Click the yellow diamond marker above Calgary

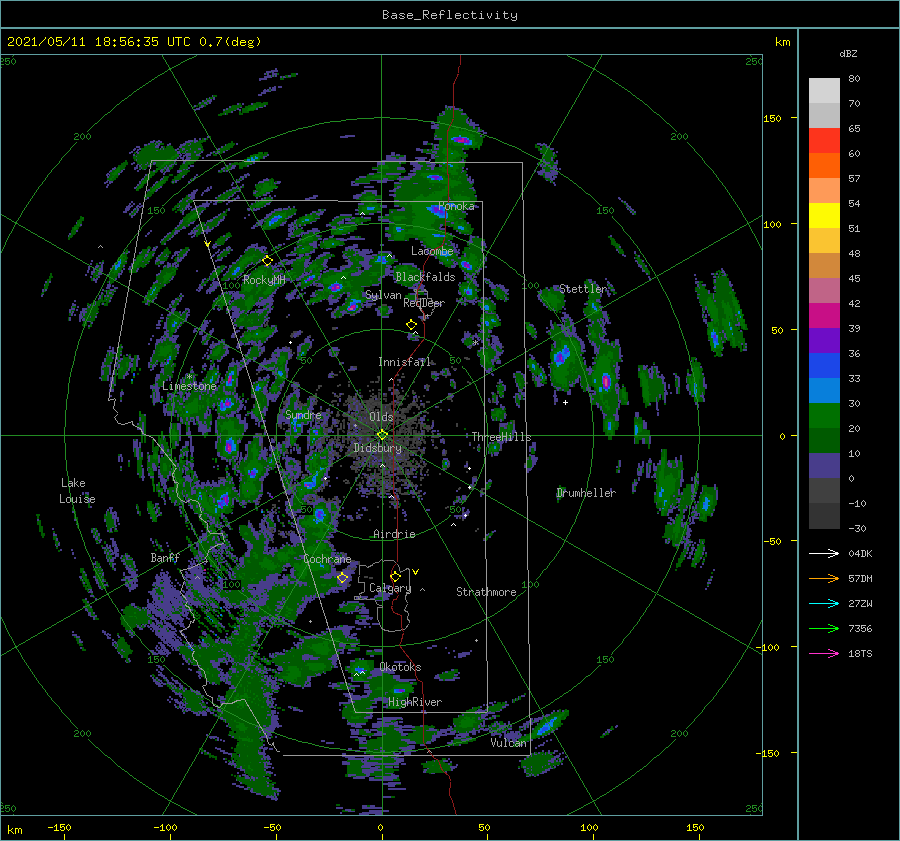395,576
